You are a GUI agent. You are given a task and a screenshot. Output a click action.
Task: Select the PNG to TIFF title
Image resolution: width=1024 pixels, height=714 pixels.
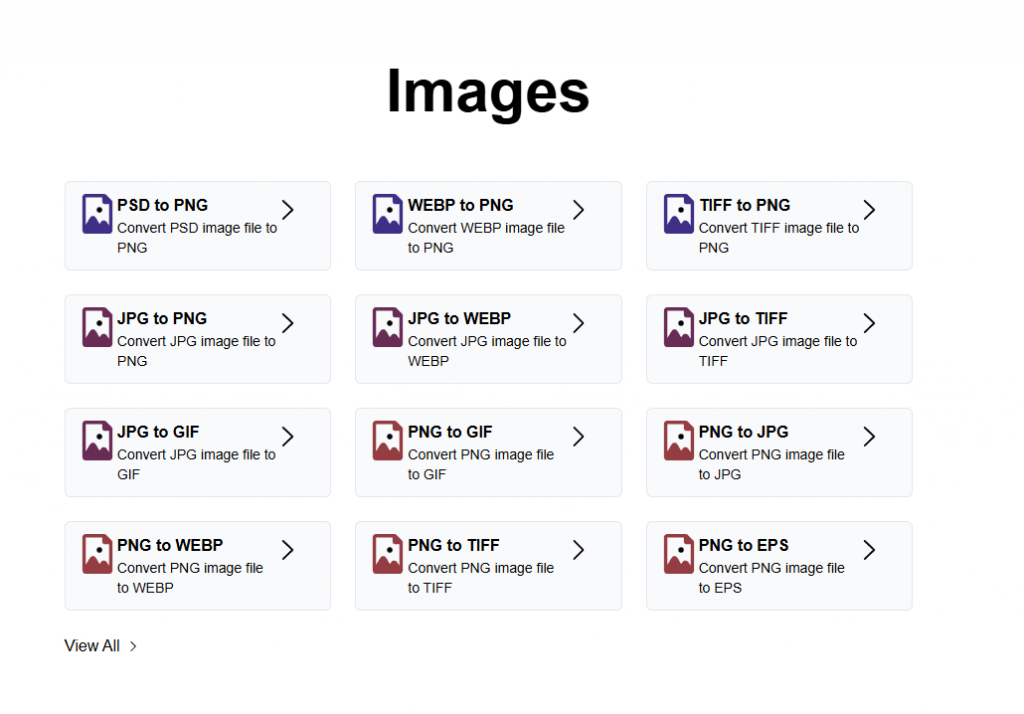(453, 545)
